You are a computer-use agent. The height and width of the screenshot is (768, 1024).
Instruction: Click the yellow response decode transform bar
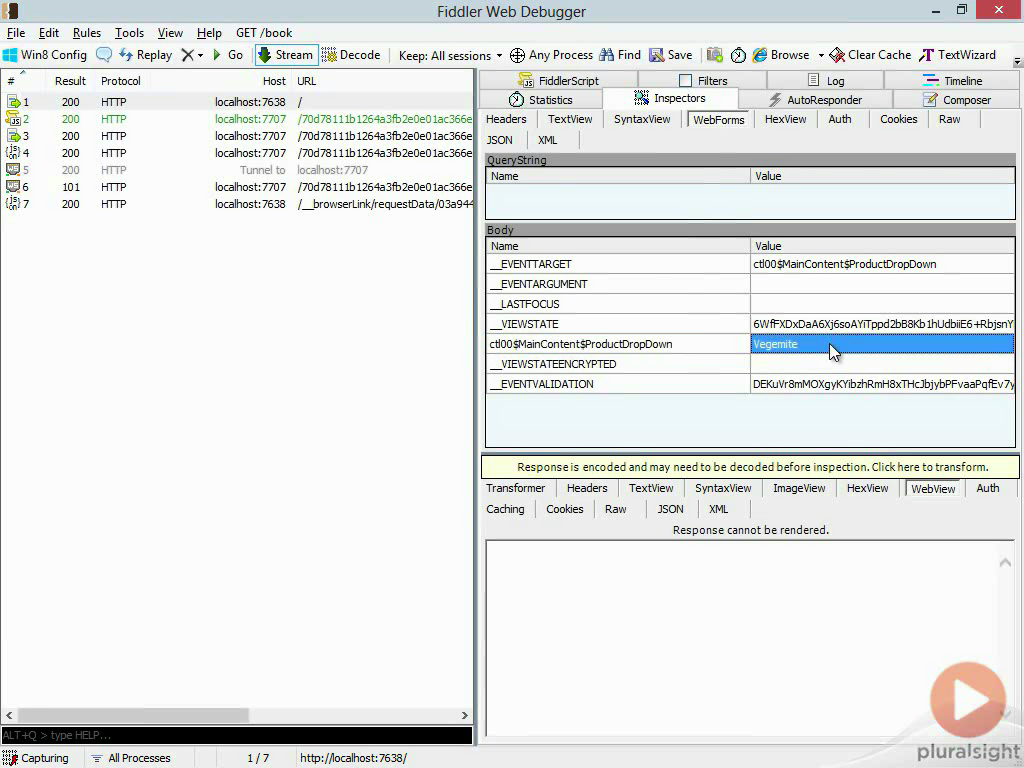pyautogui.click(x=751, y=467)
